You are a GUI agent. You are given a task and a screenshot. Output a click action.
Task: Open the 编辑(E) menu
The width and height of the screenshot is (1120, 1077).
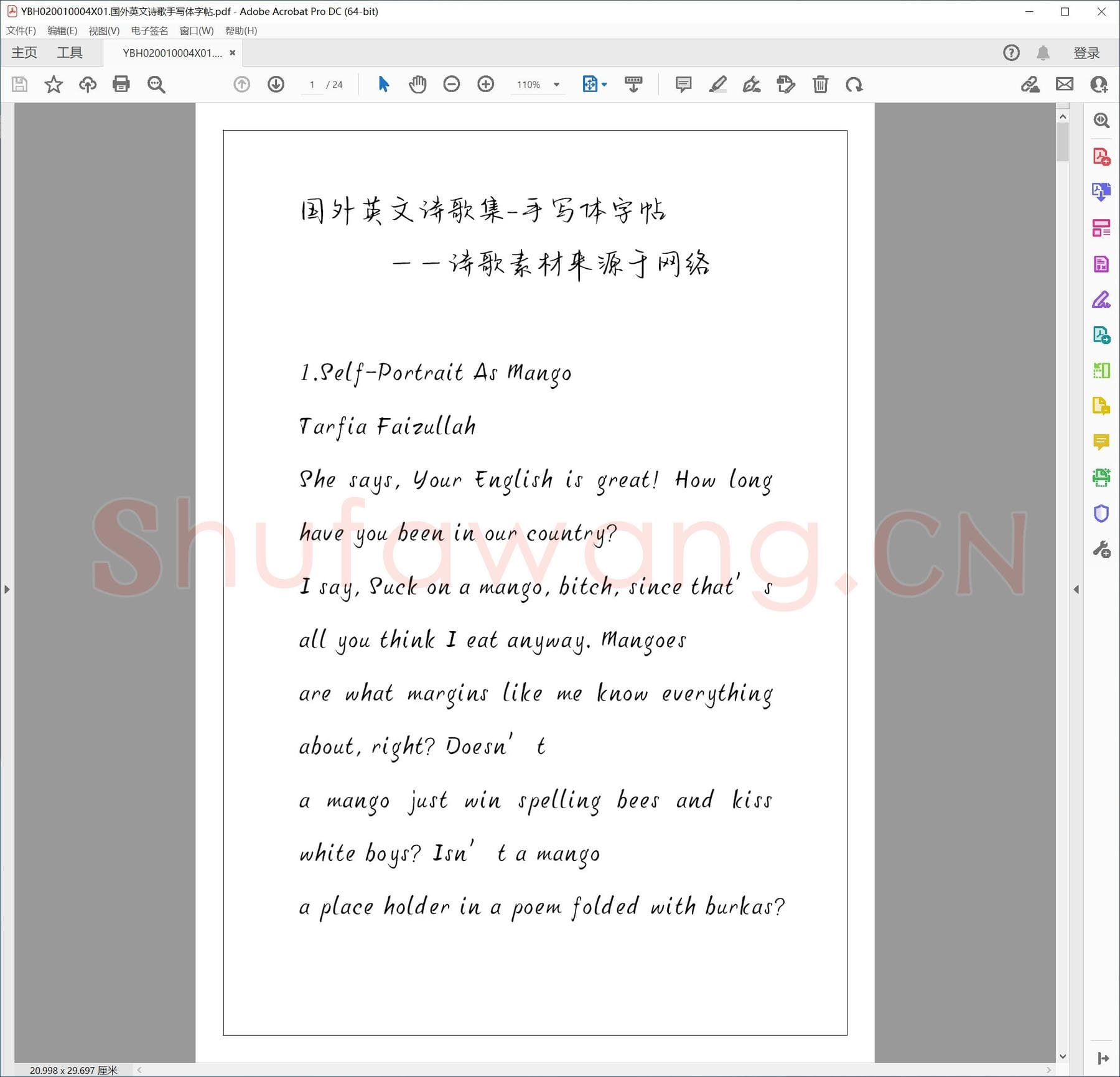62,30
